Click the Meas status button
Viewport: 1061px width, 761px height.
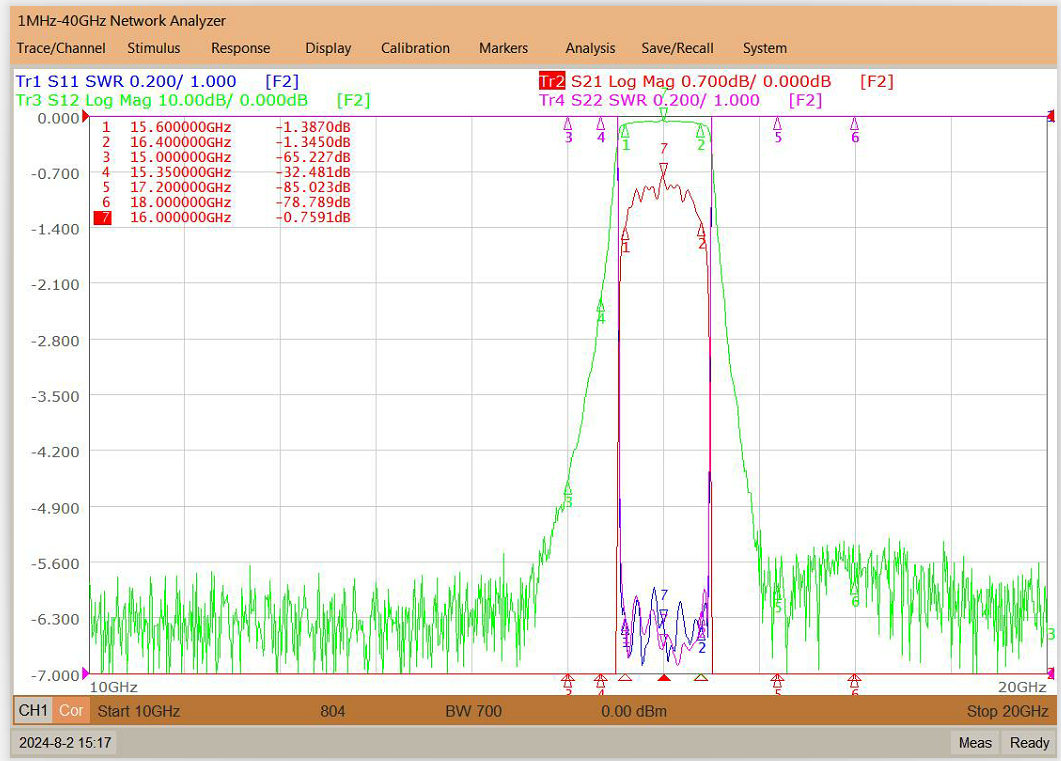click(x=975, y=743)
